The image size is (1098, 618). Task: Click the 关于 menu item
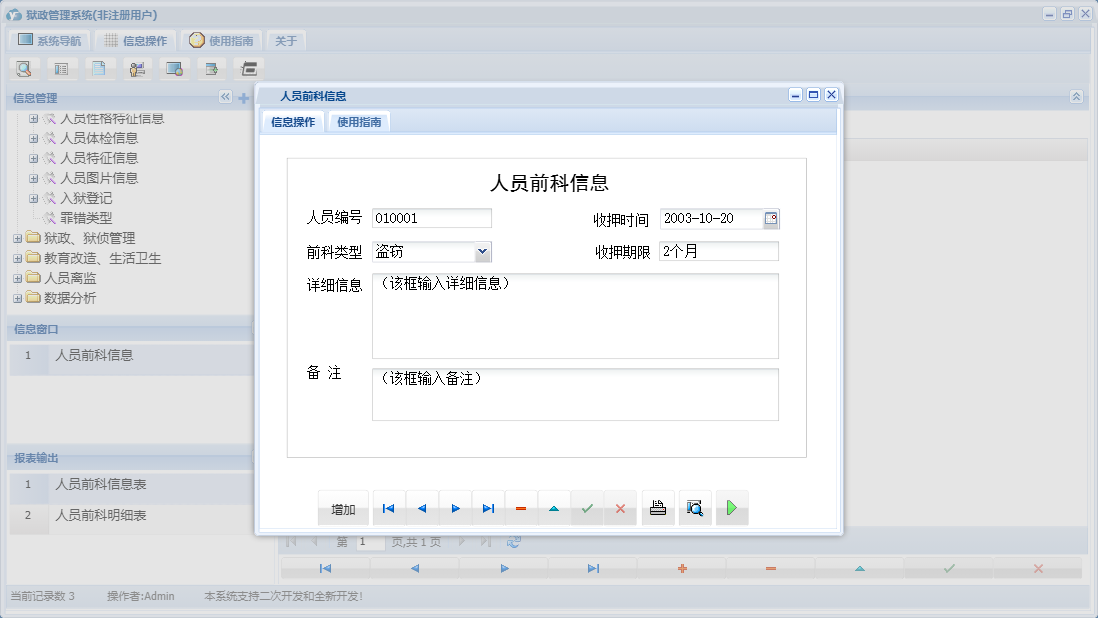(285, 40)
